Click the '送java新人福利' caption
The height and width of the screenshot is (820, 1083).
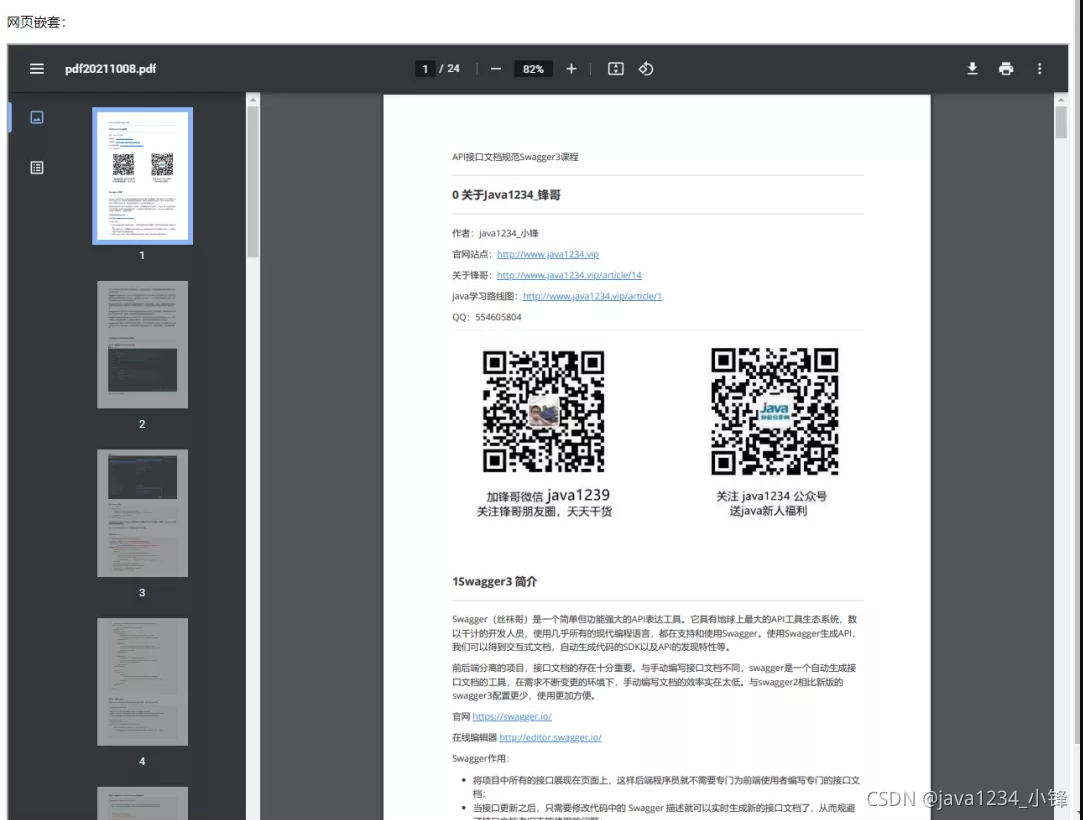(768, 511)
